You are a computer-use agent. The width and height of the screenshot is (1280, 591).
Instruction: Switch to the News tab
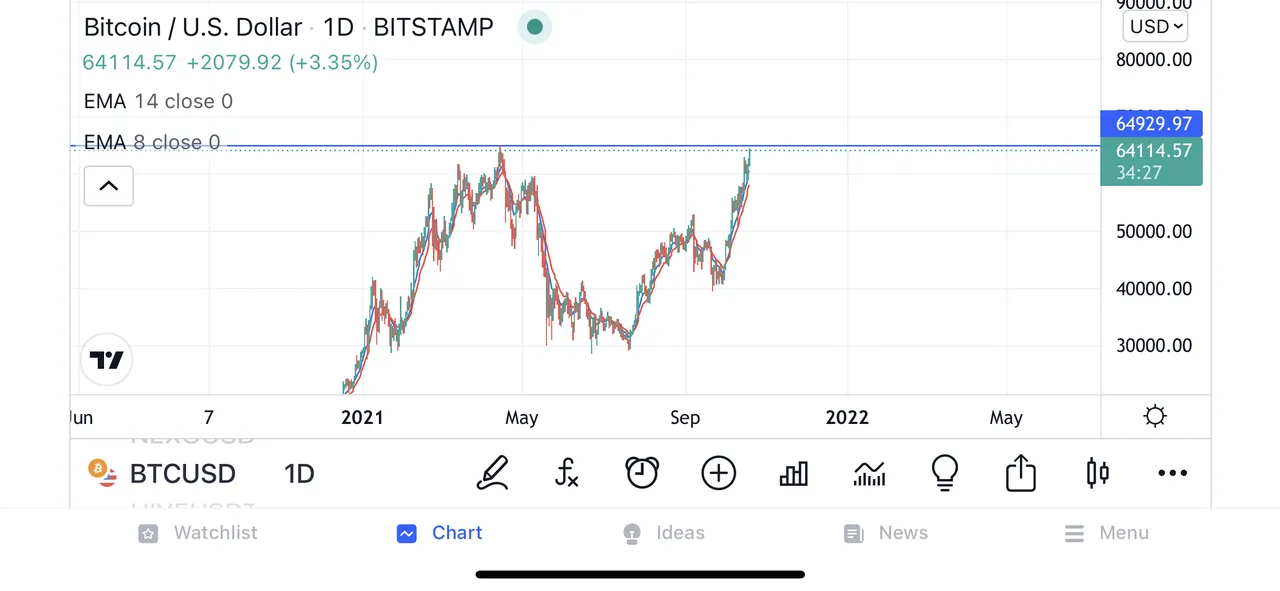point(886,533)
